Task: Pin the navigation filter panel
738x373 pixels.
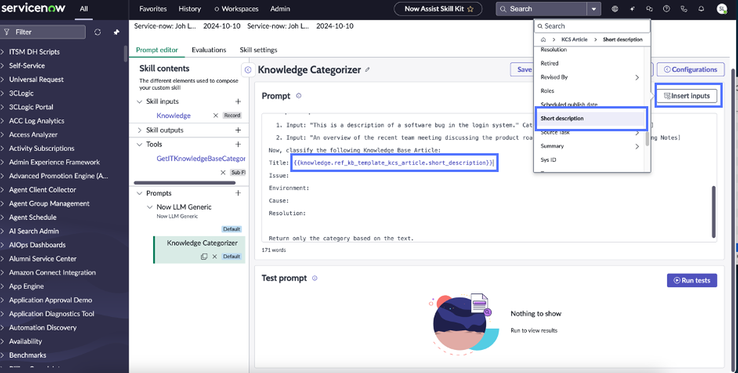Action: coord(116,32)
